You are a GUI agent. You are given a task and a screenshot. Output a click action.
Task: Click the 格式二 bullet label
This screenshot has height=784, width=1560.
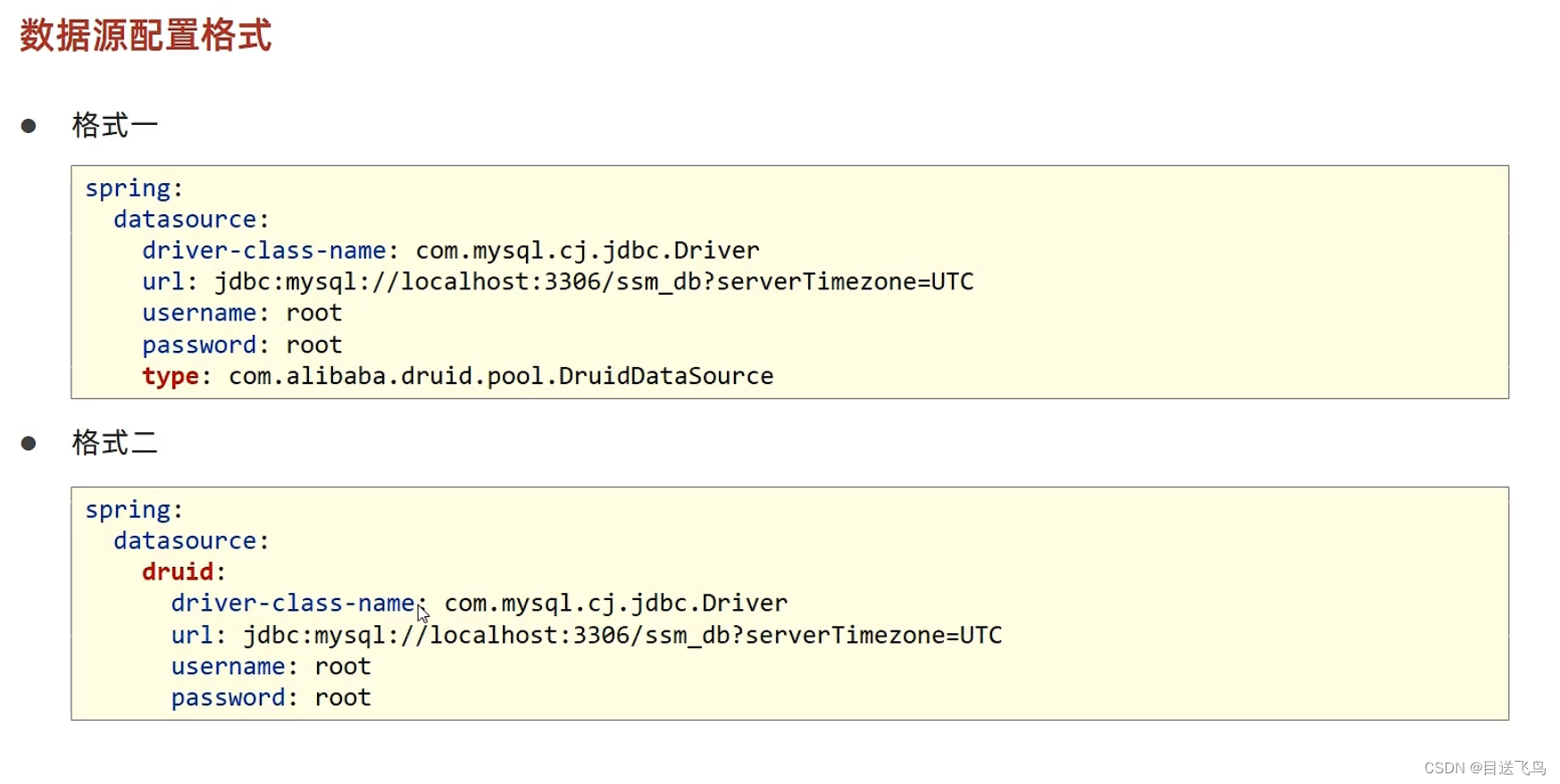click(115, 443)
